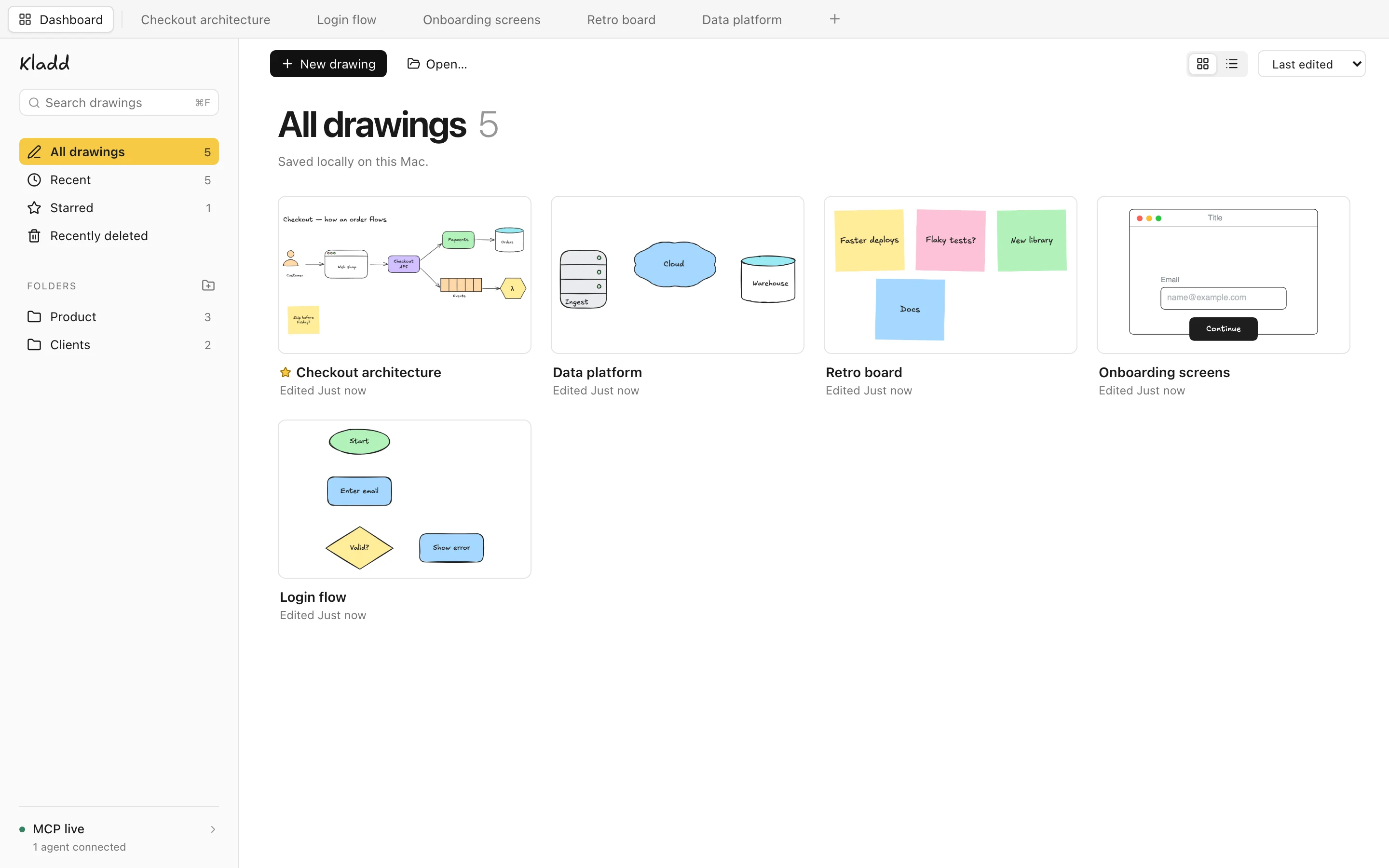Click the add new tab plus icon

pyautogui.click(x=834, y=19)
